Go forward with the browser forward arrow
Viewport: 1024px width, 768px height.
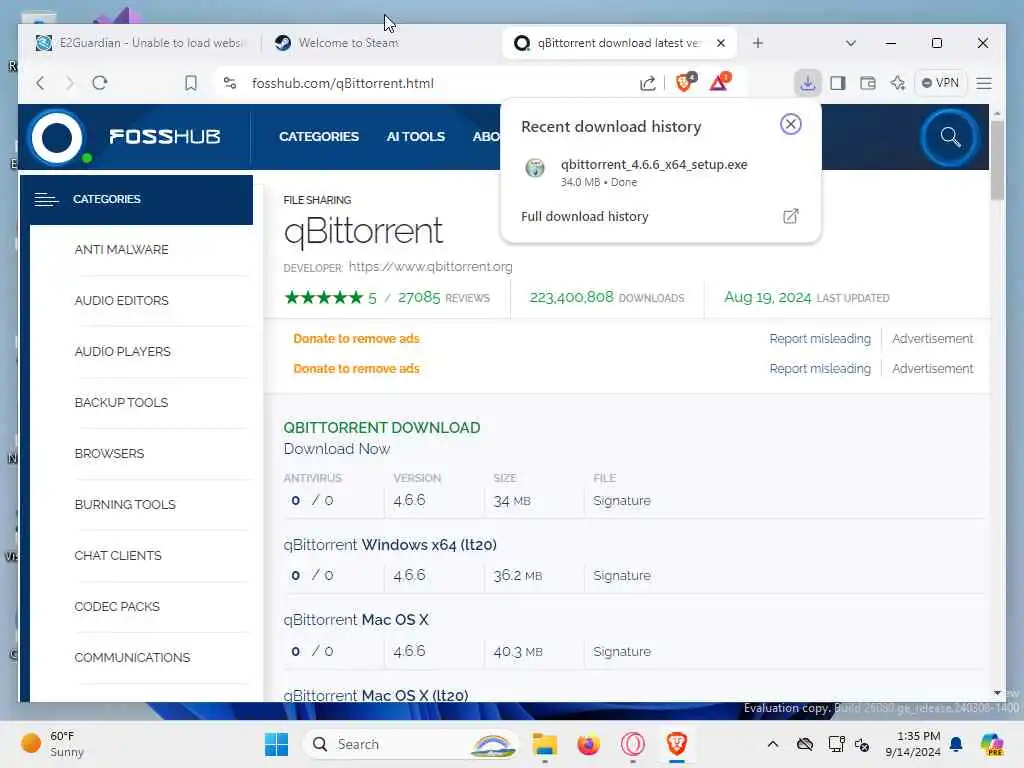[70, 83]
